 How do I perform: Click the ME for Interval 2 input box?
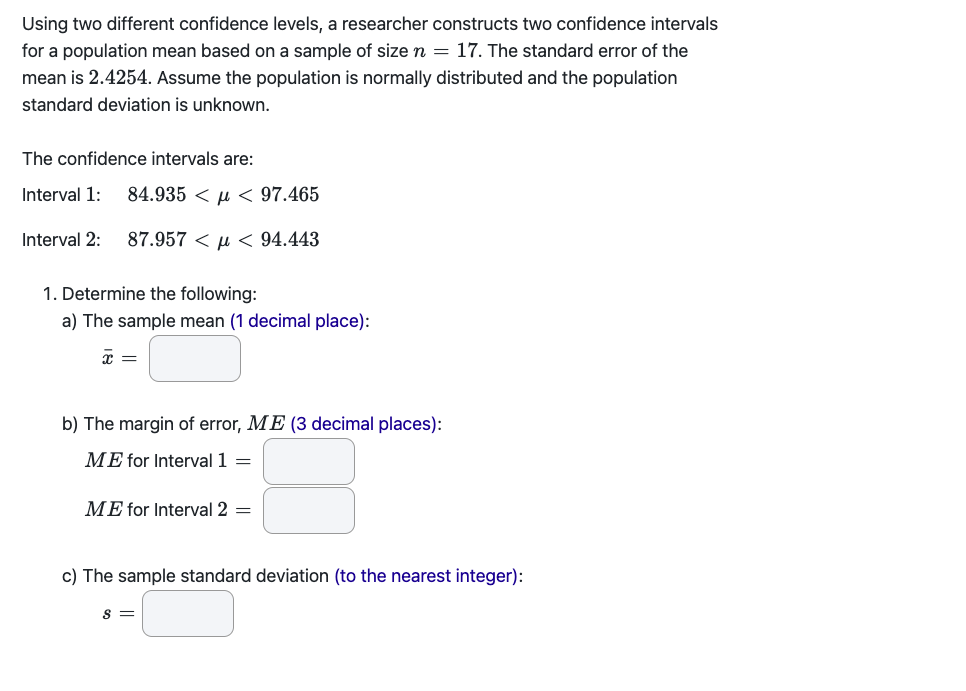(308, 510)
